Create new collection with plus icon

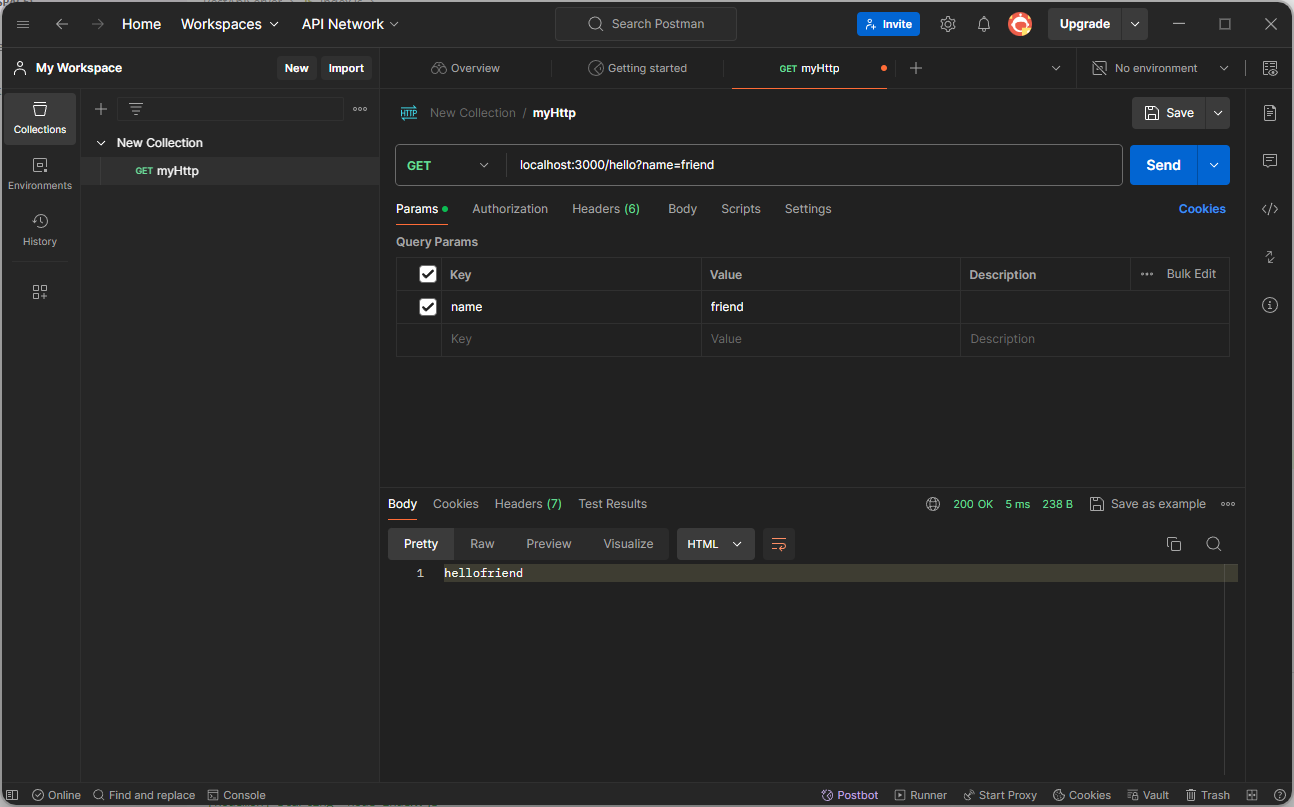[101, 109]
